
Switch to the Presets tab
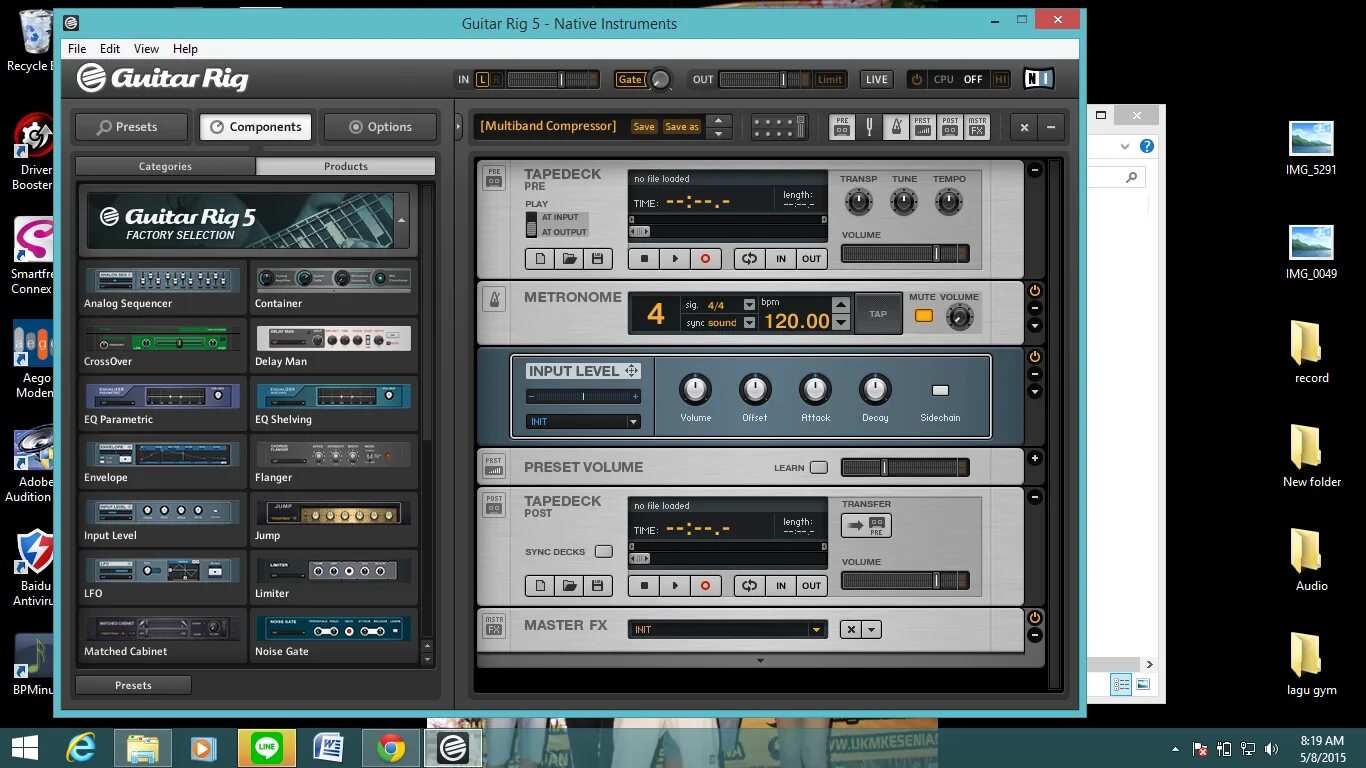coord(131,127)
